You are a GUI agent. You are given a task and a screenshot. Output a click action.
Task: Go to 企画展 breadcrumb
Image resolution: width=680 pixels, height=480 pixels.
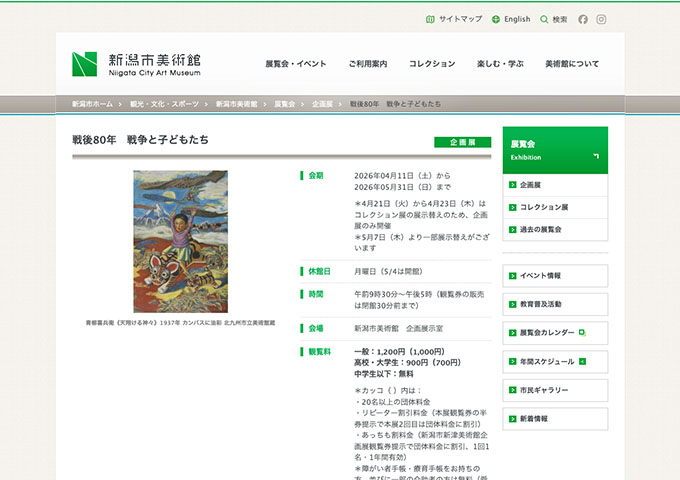(322, 104)
